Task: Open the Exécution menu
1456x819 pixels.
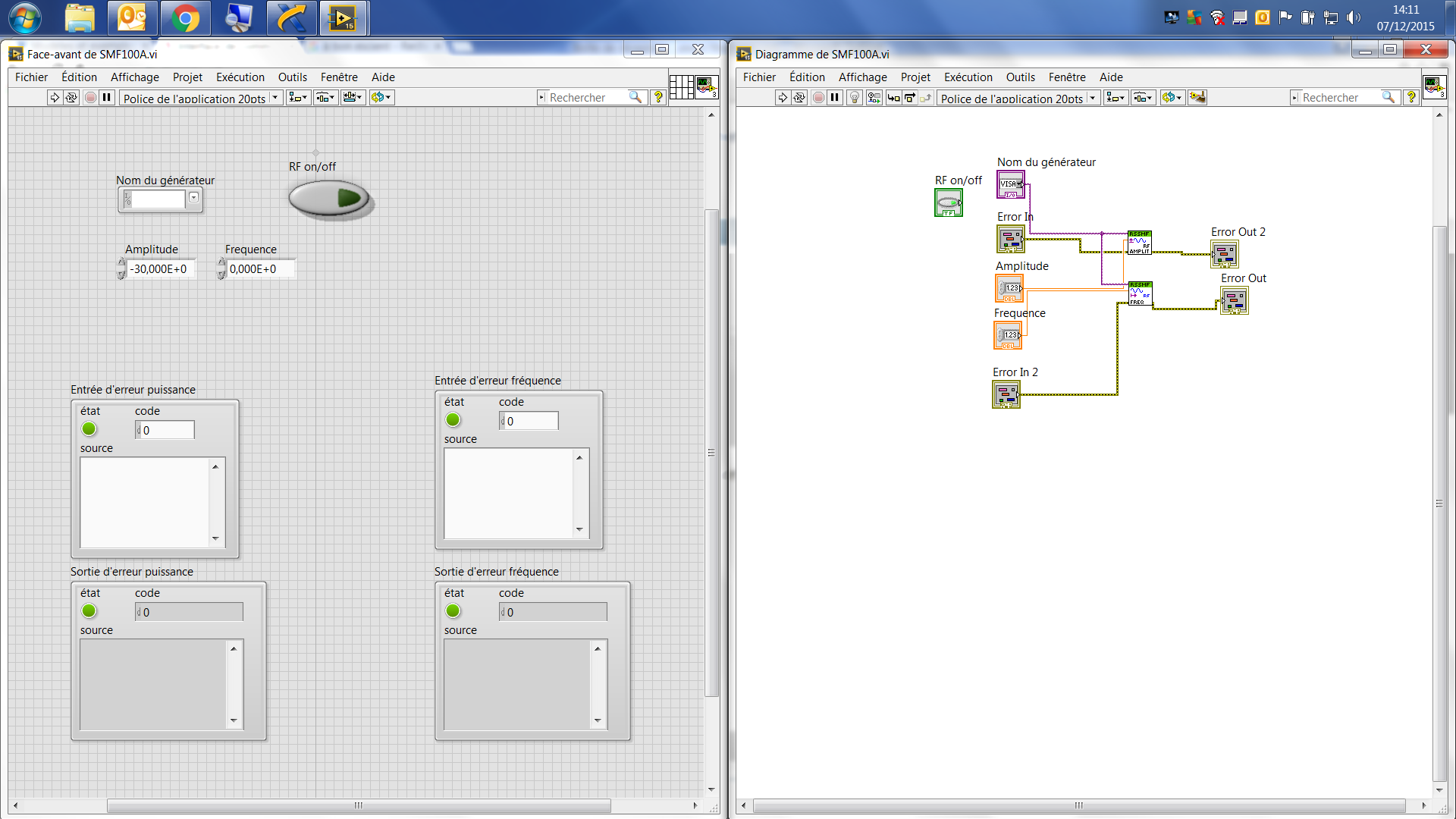Action: [x=239, y=76]
